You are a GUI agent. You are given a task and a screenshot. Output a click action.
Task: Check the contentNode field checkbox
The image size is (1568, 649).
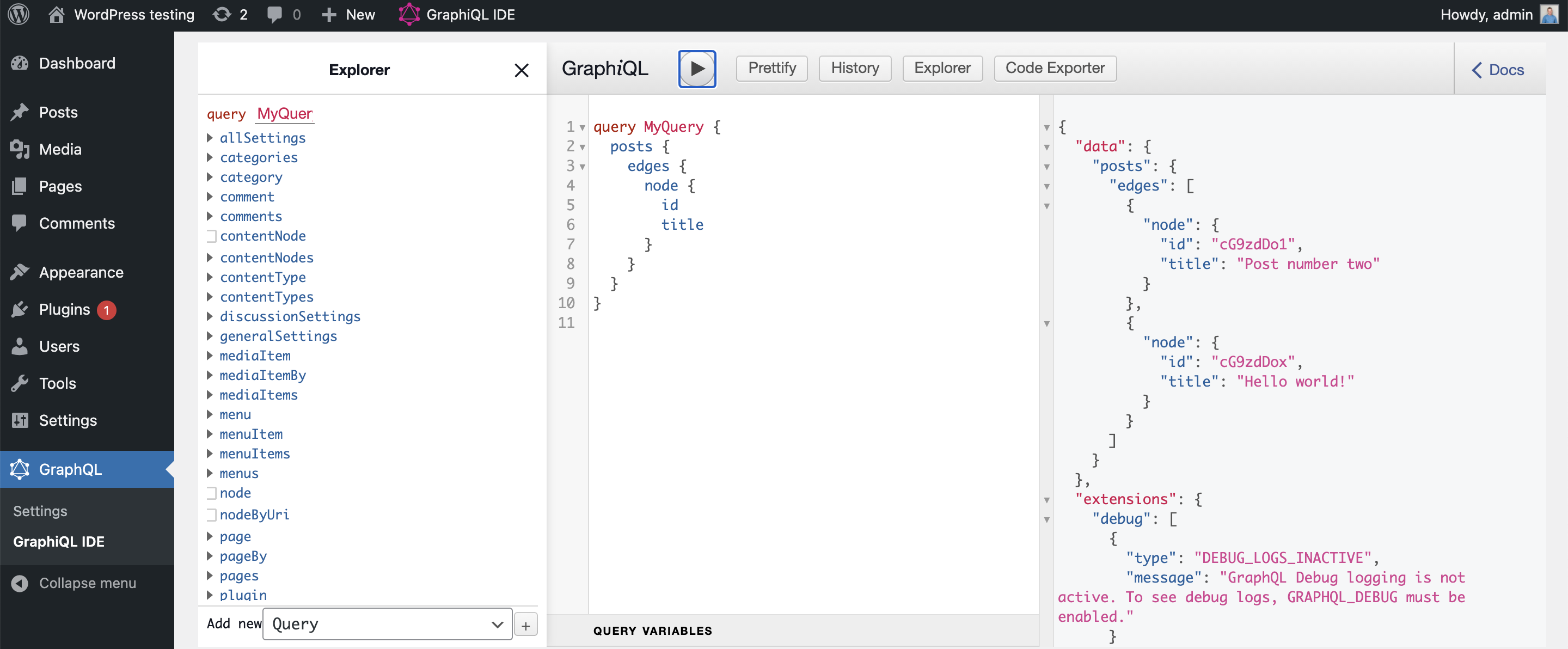(211, 236)
